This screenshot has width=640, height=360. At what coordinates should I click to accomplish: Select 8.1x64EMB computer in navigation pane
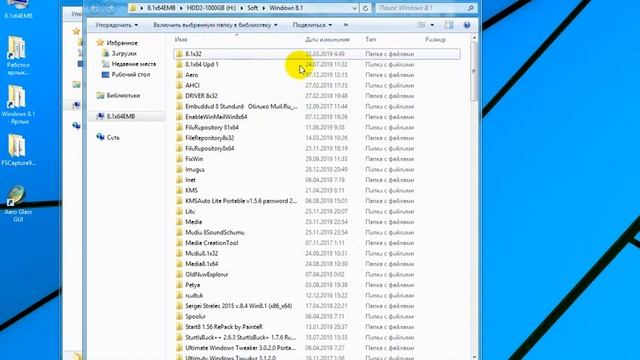[x=121, y=116]
